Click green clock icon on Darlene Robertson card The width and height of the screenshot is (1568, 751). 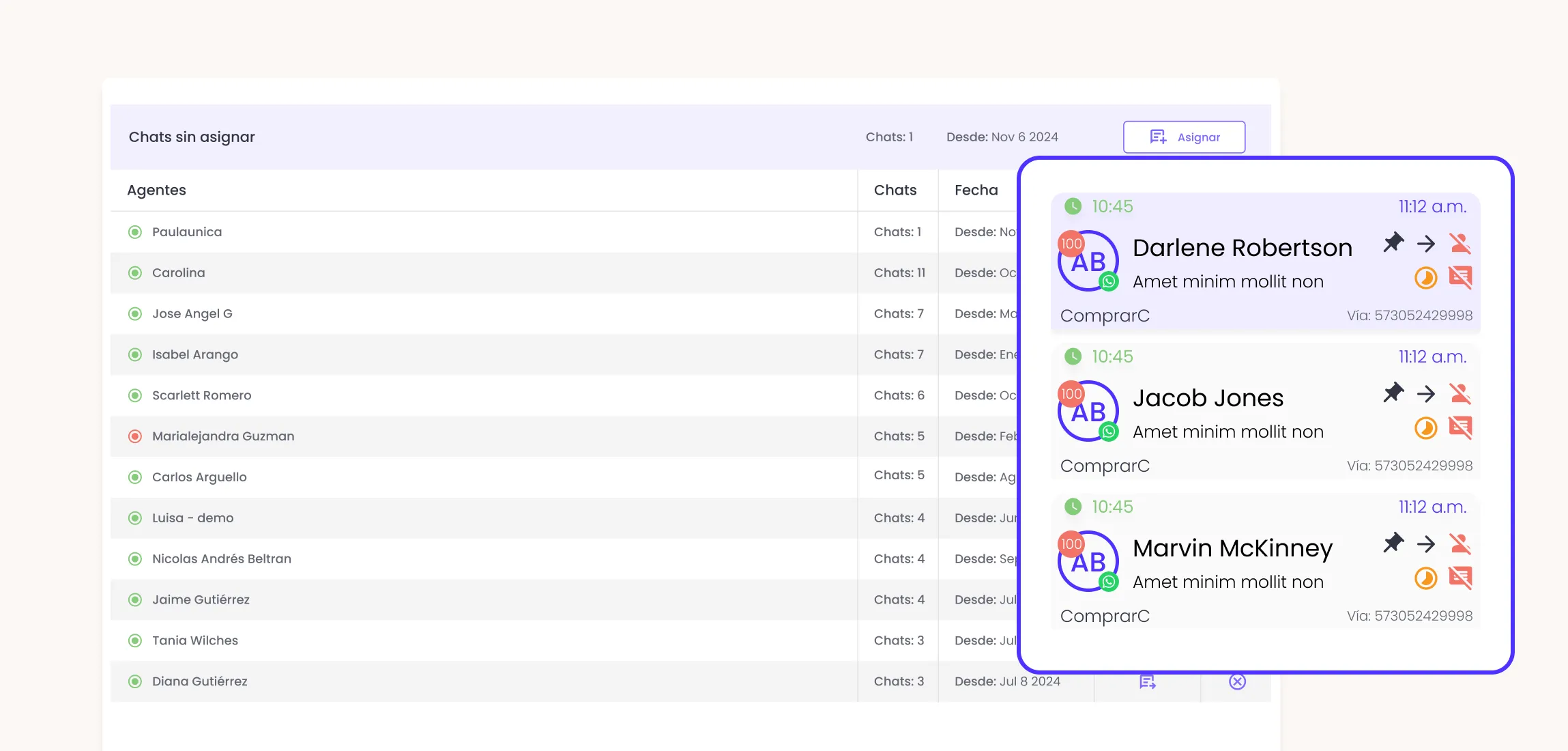point(1073,206)
